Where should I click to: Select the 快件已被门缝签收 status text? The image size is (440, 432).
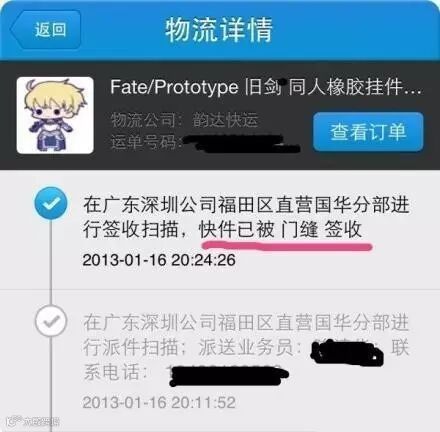(280, 230)
